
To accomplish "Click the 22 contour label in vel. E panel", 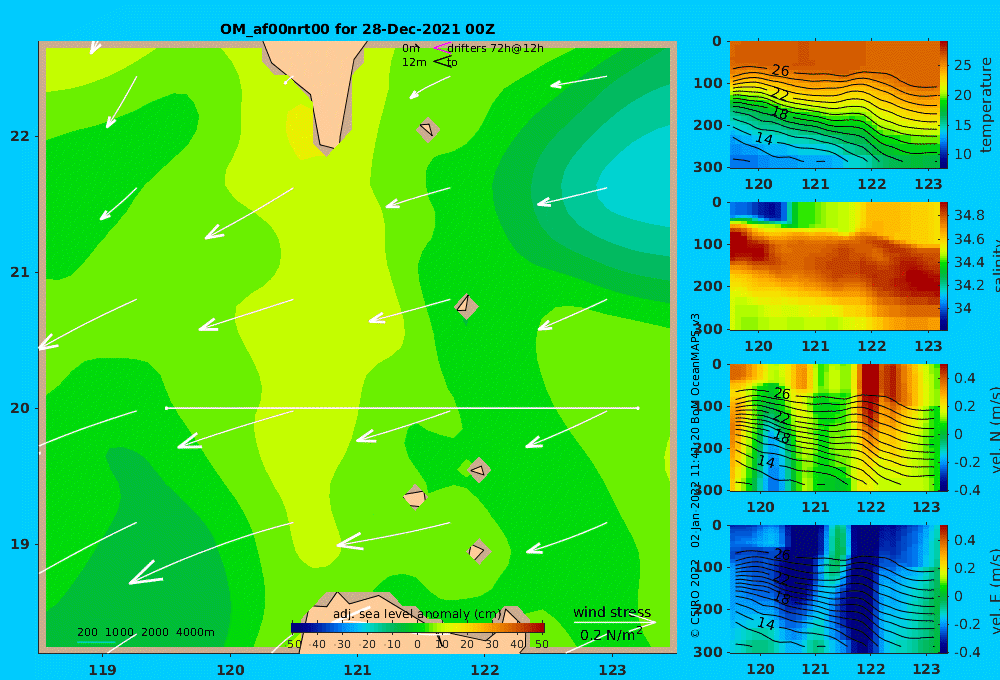I will [782, 579].
